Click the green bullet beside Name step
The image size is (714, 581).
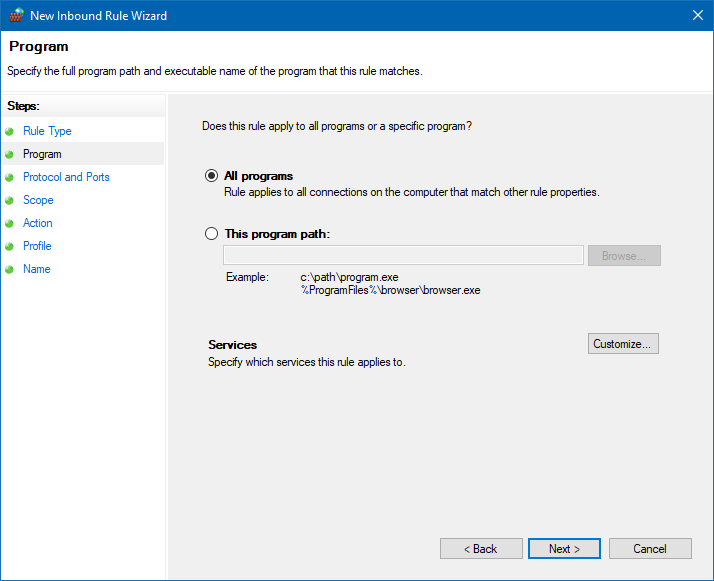[x=10, y=269]
